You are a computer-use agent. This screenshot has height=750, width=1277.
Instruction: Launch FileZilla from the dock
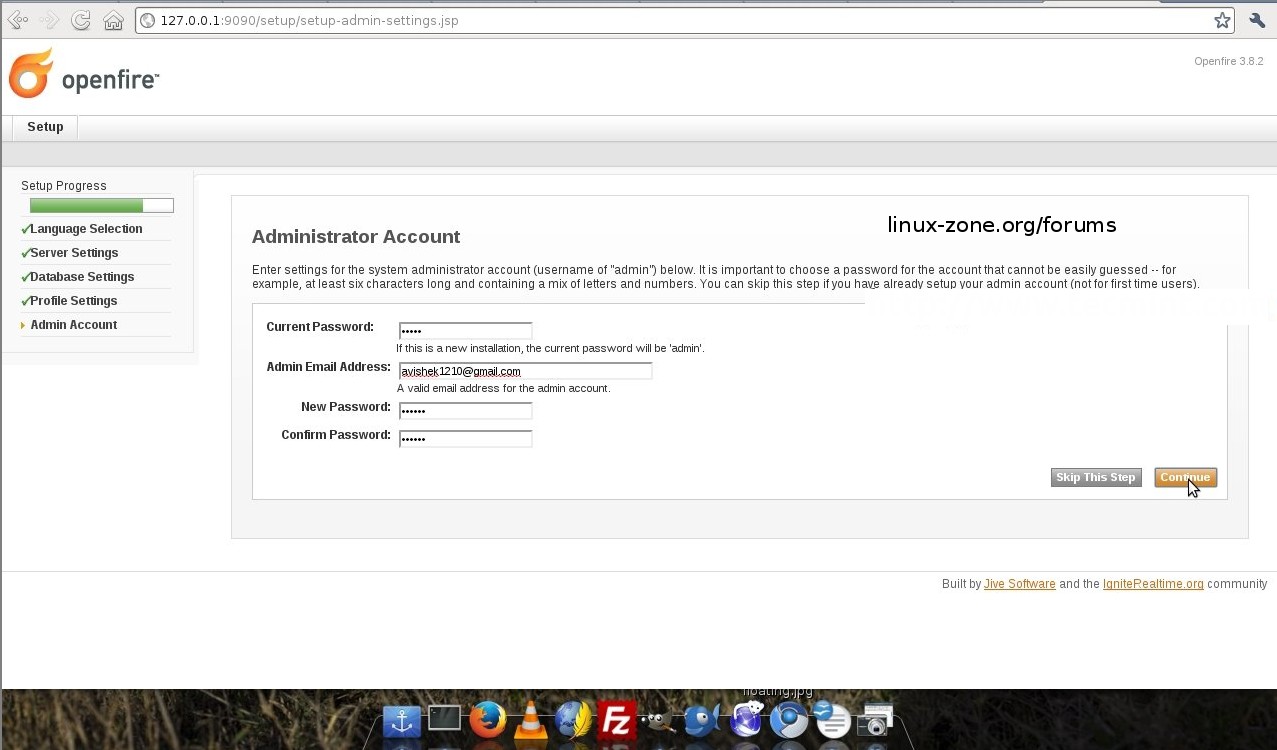pos(617,720)
